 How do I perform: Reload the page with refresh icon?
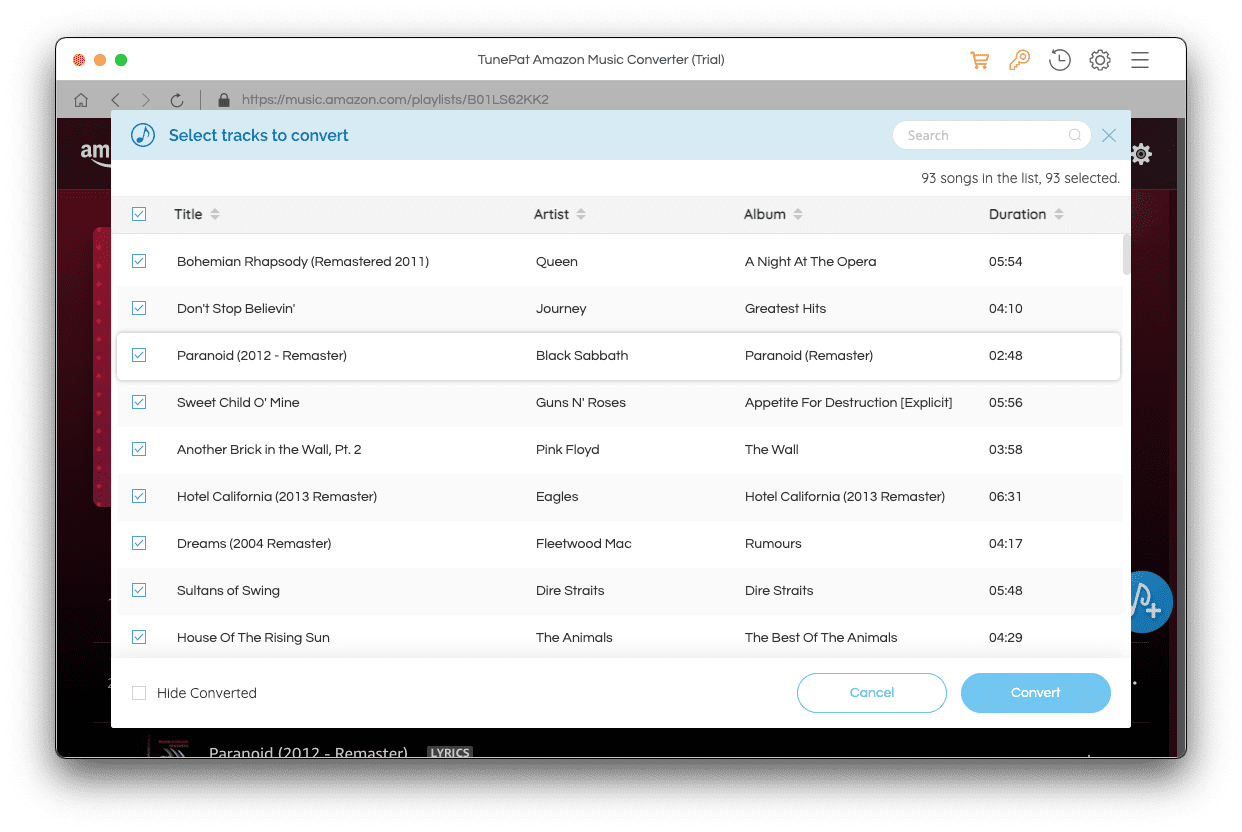pos(177,100)
